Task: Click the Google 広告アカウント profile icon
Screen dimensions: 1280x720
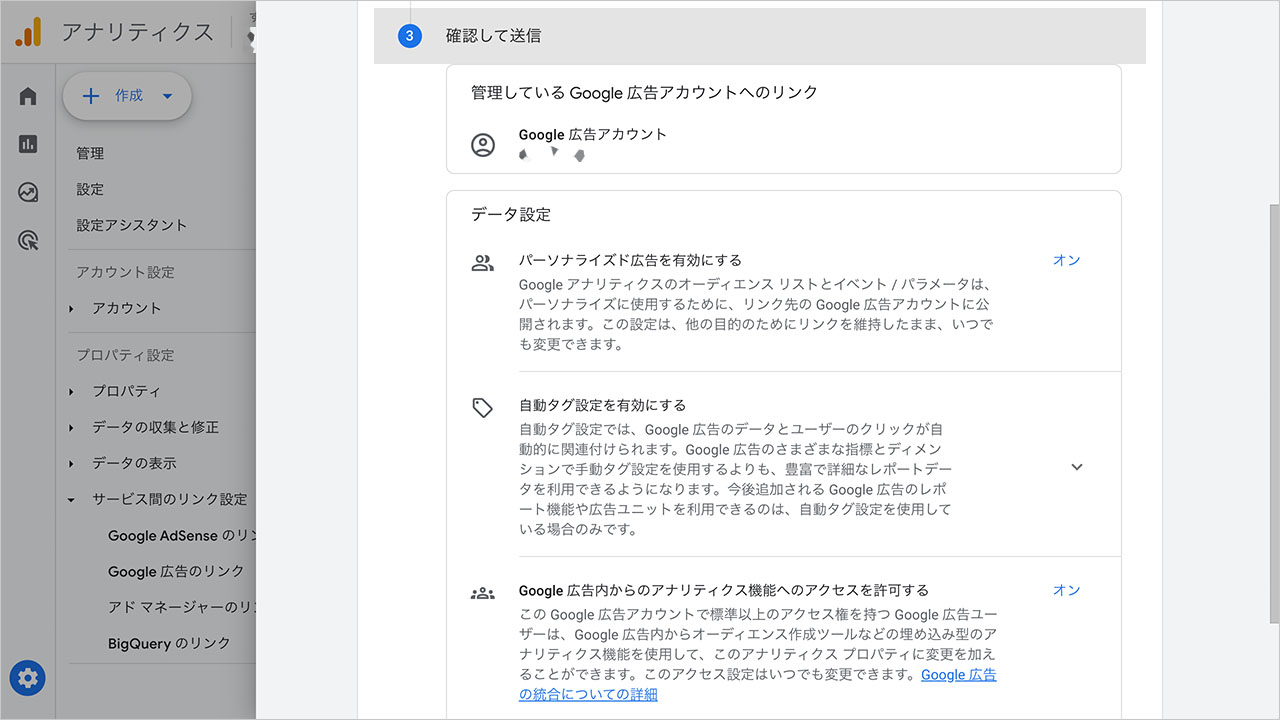Action: (483, 144)
